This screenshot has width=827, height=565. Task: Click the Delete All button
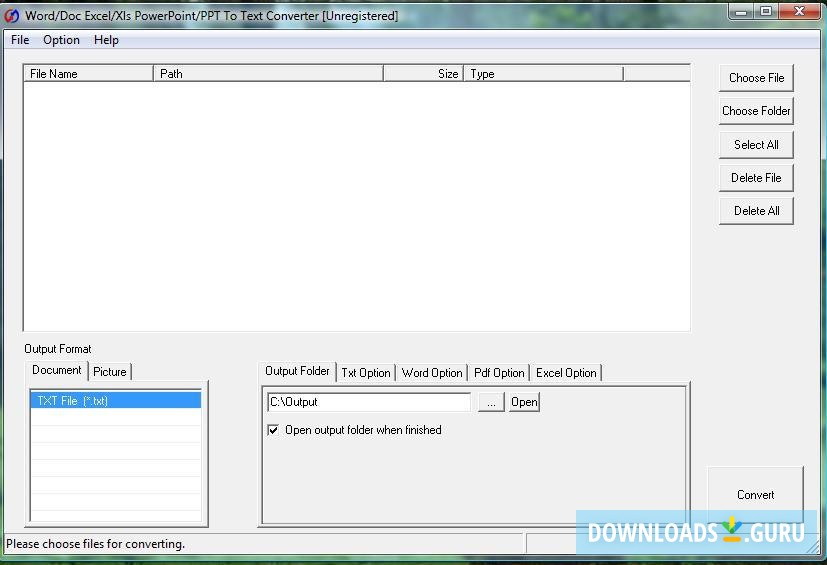pos(756,211)
